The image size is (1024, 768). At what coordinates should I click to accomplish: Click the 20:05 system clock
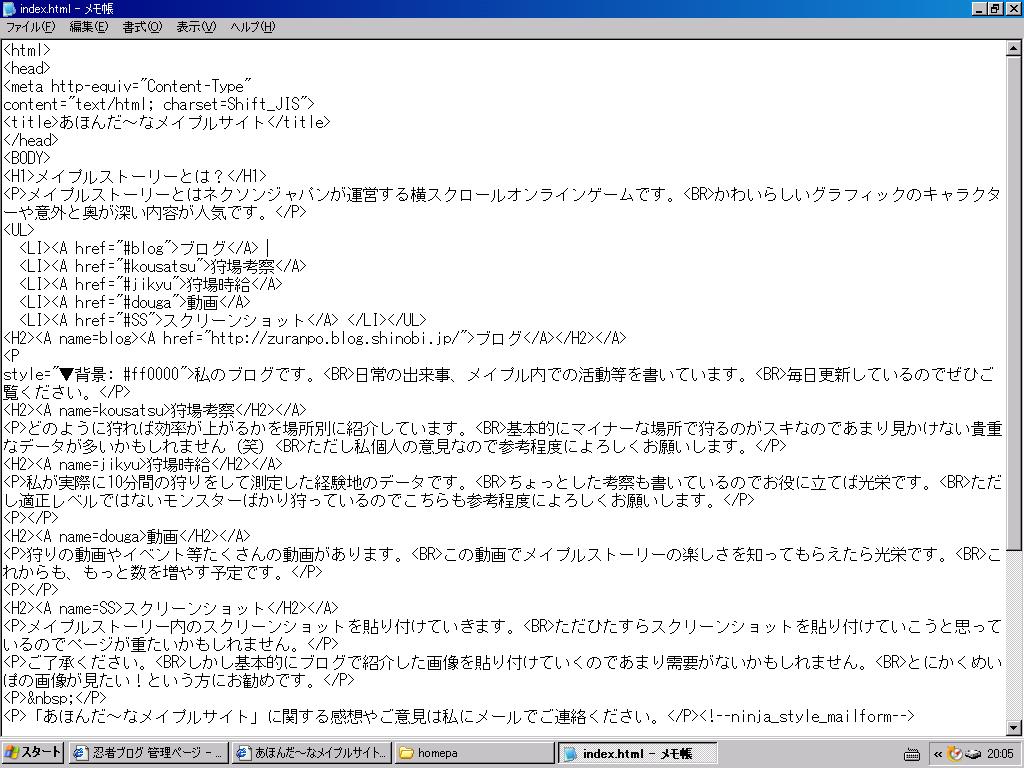(x=1000, y=754)
